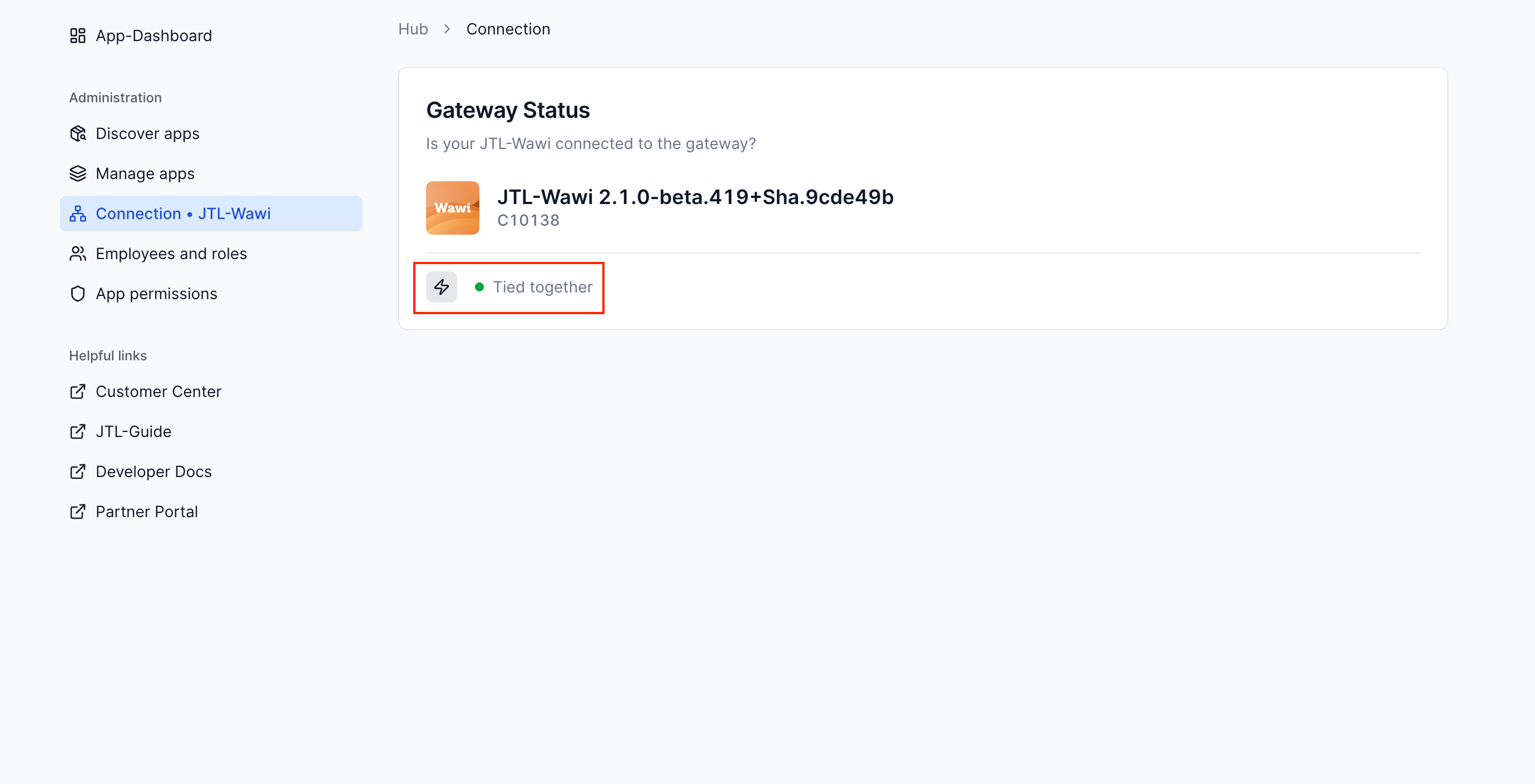The height and width of the screenshot is (784, 1535).
Task: Click the orange Wawi app logo
Action: 452,207
